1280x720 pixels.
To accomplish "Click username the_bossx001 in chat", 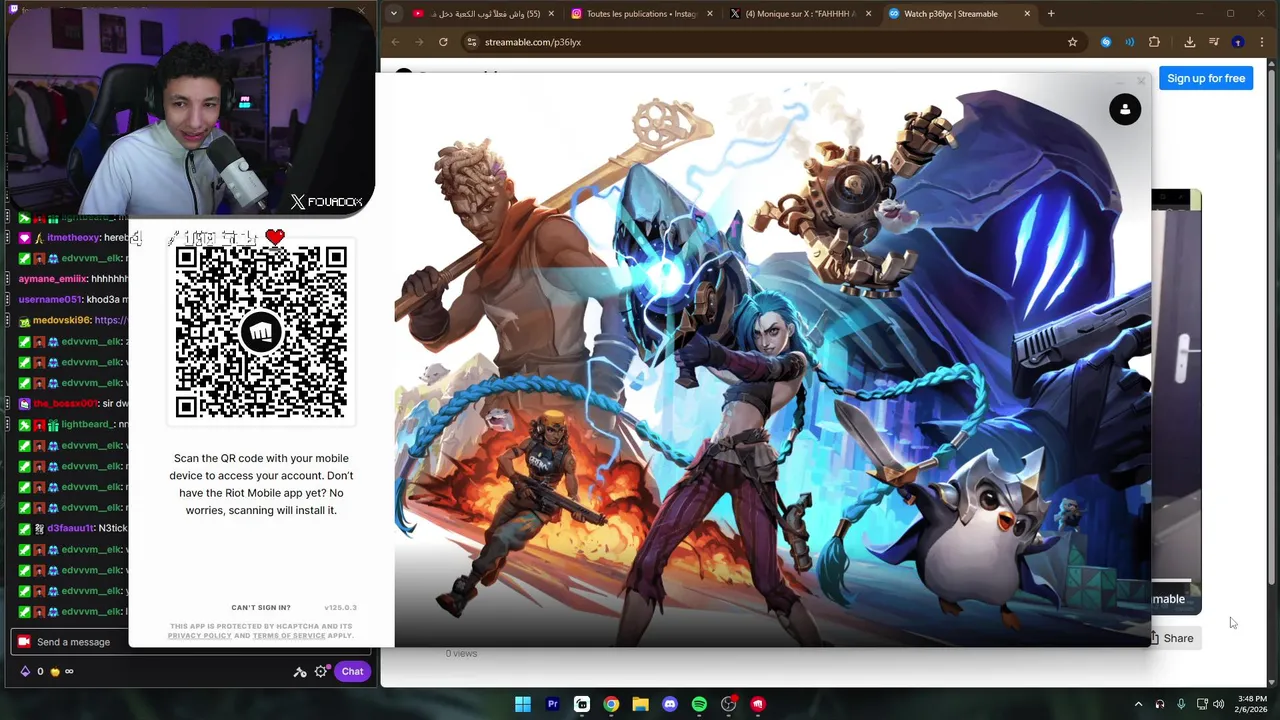I will tap(65, 403).
